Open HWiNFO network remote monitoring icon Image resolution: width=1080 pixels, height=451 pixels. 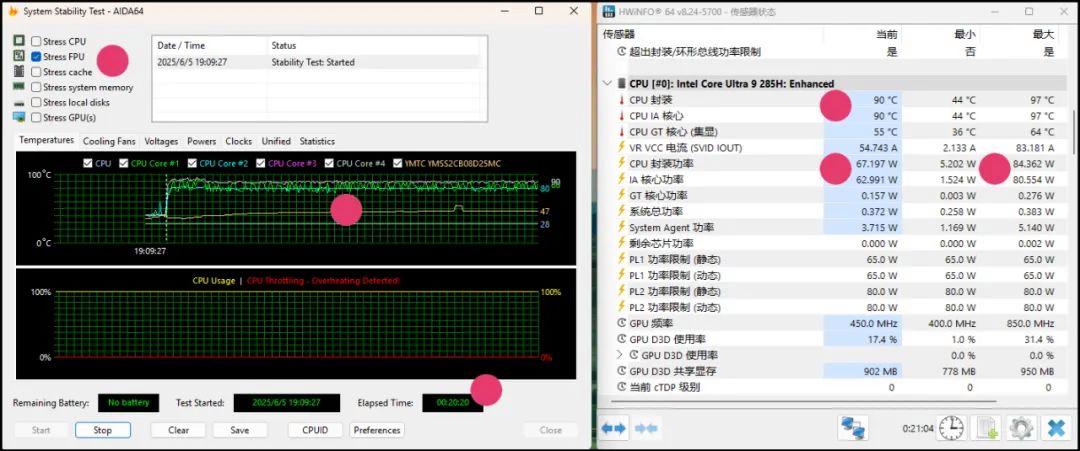pos(853,428)
